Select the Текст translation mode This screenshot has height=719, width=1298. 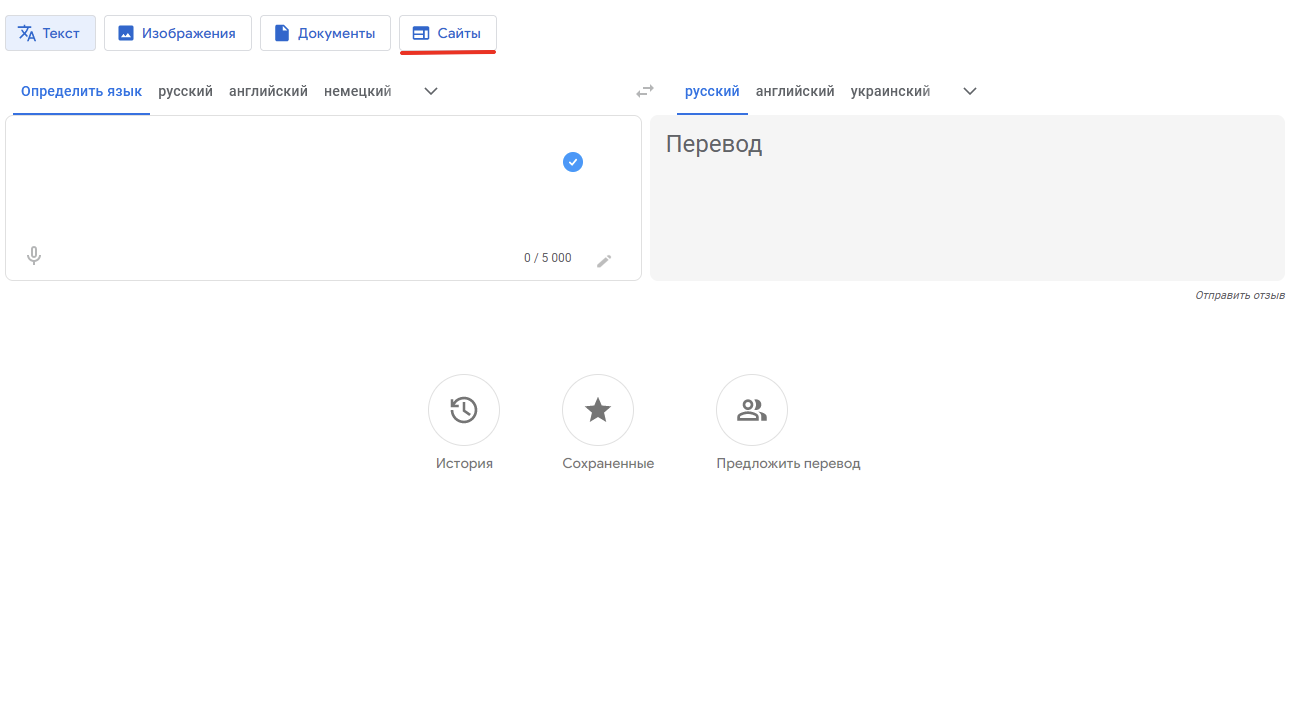[50, 33]
